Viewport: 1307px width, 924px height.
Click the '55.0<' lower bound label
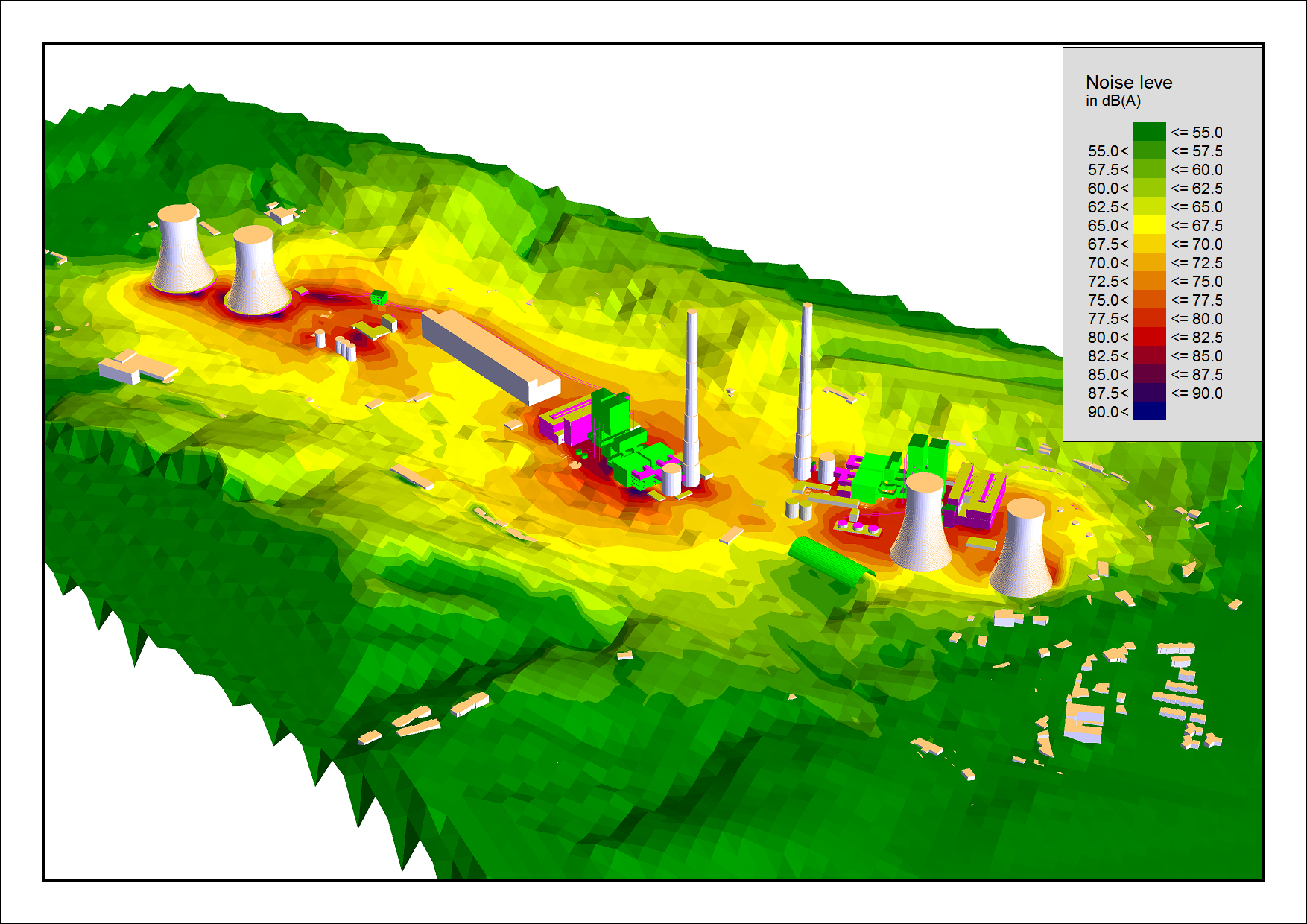tap(1107, 151)
